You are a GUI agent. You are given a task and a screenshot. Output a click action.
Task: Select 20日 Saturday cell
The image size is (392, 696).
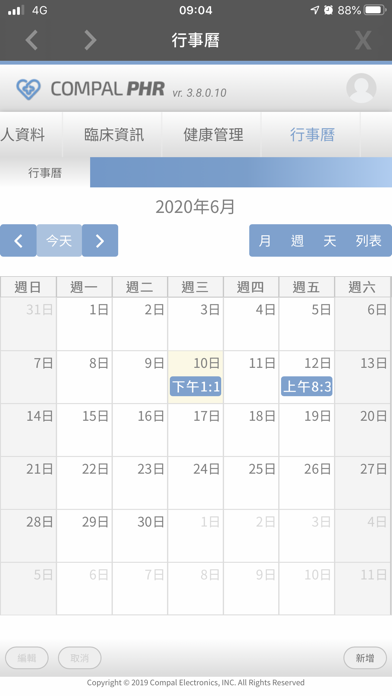(x=363, y=430)
